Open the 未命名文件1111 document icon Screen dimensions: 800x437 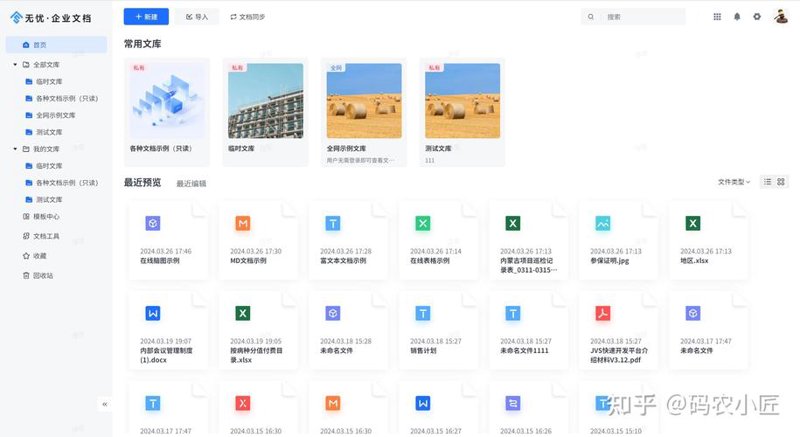[513, 313]
